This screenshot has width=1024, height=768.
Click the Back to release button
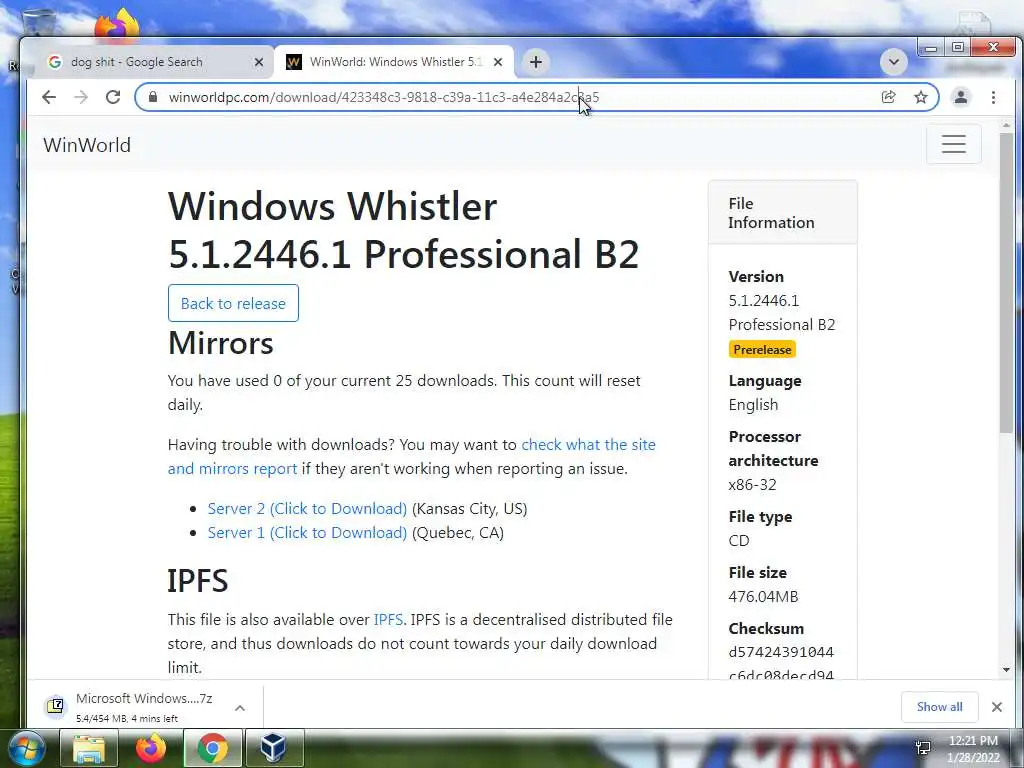(x=233, y=303)
